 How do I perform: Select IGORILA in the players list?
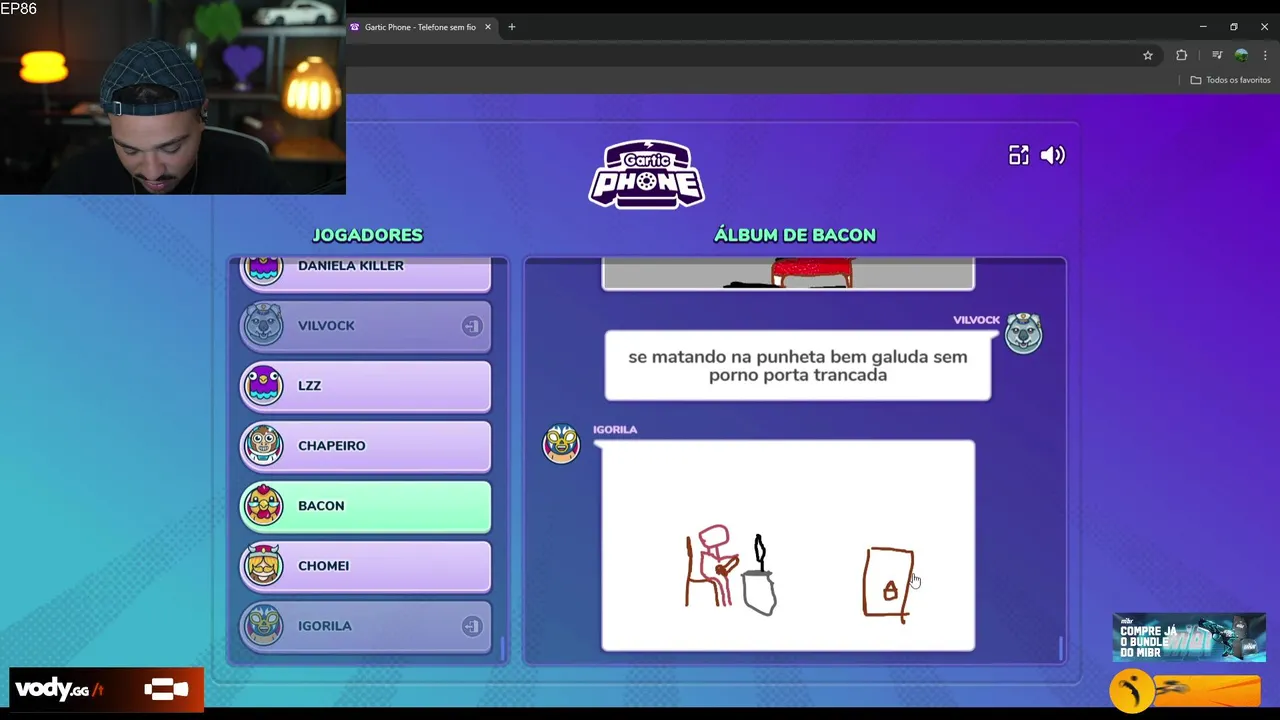(x=365, y=626)
